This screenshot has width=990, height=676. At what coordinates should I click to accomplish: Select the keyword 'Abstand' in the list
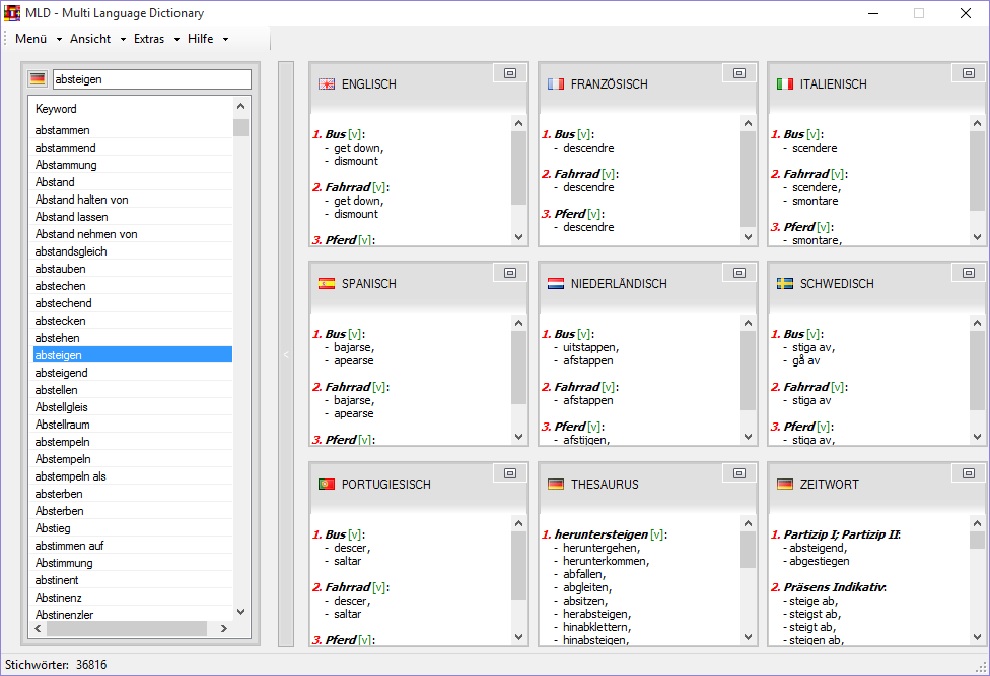pos(56,182)
